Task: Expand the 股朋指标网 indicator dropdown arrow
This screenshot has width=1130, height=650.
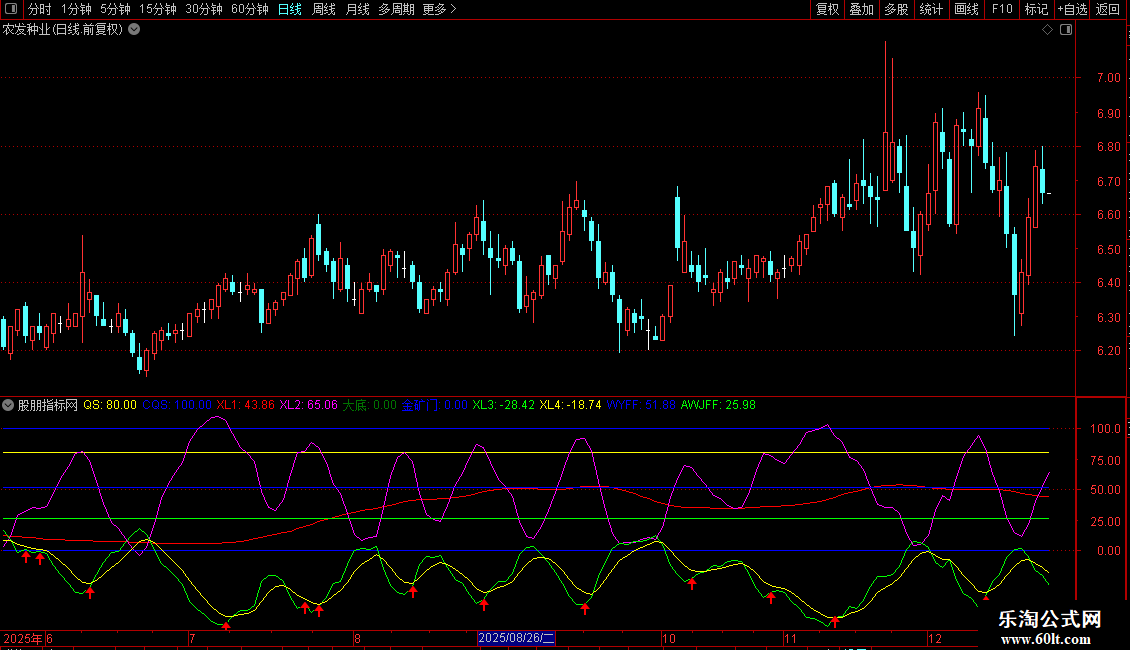Action: [x=9, y=405]
